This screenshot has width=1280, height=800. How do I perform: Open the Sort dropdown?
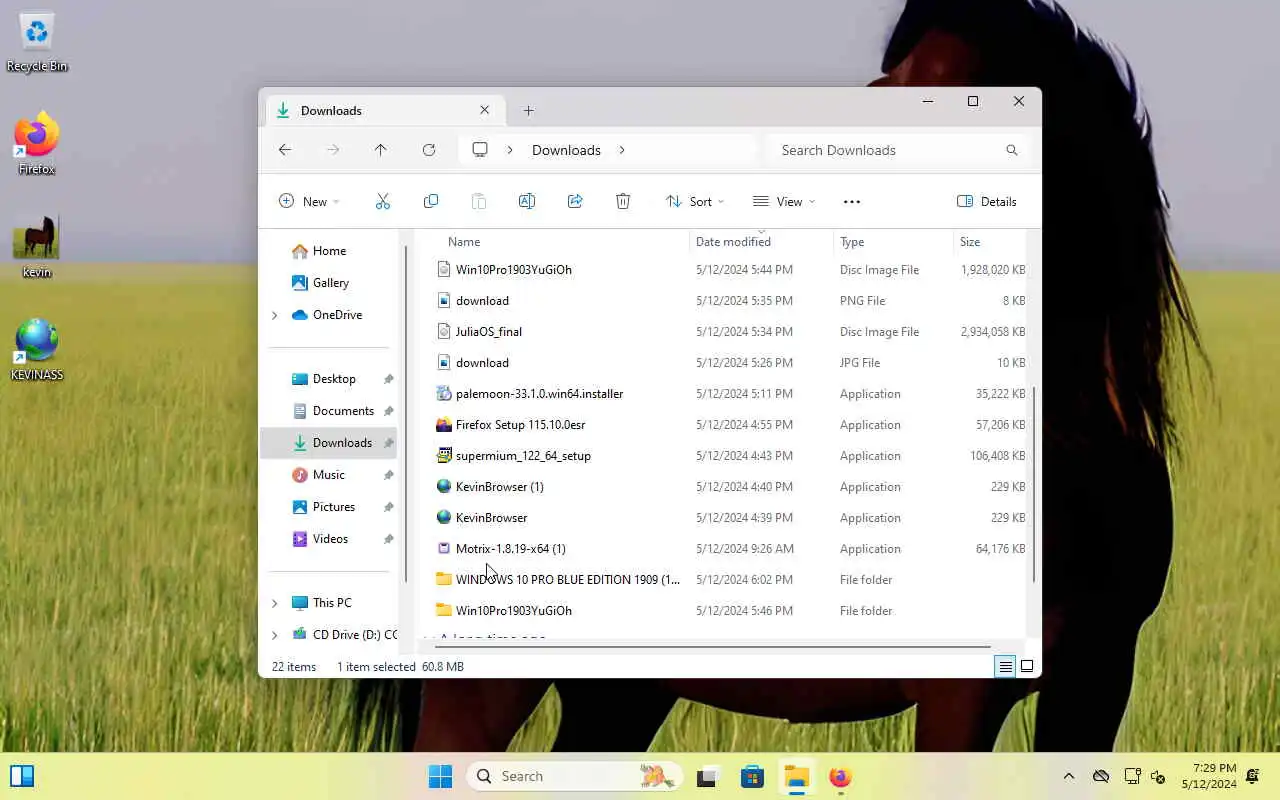(695, 201)
